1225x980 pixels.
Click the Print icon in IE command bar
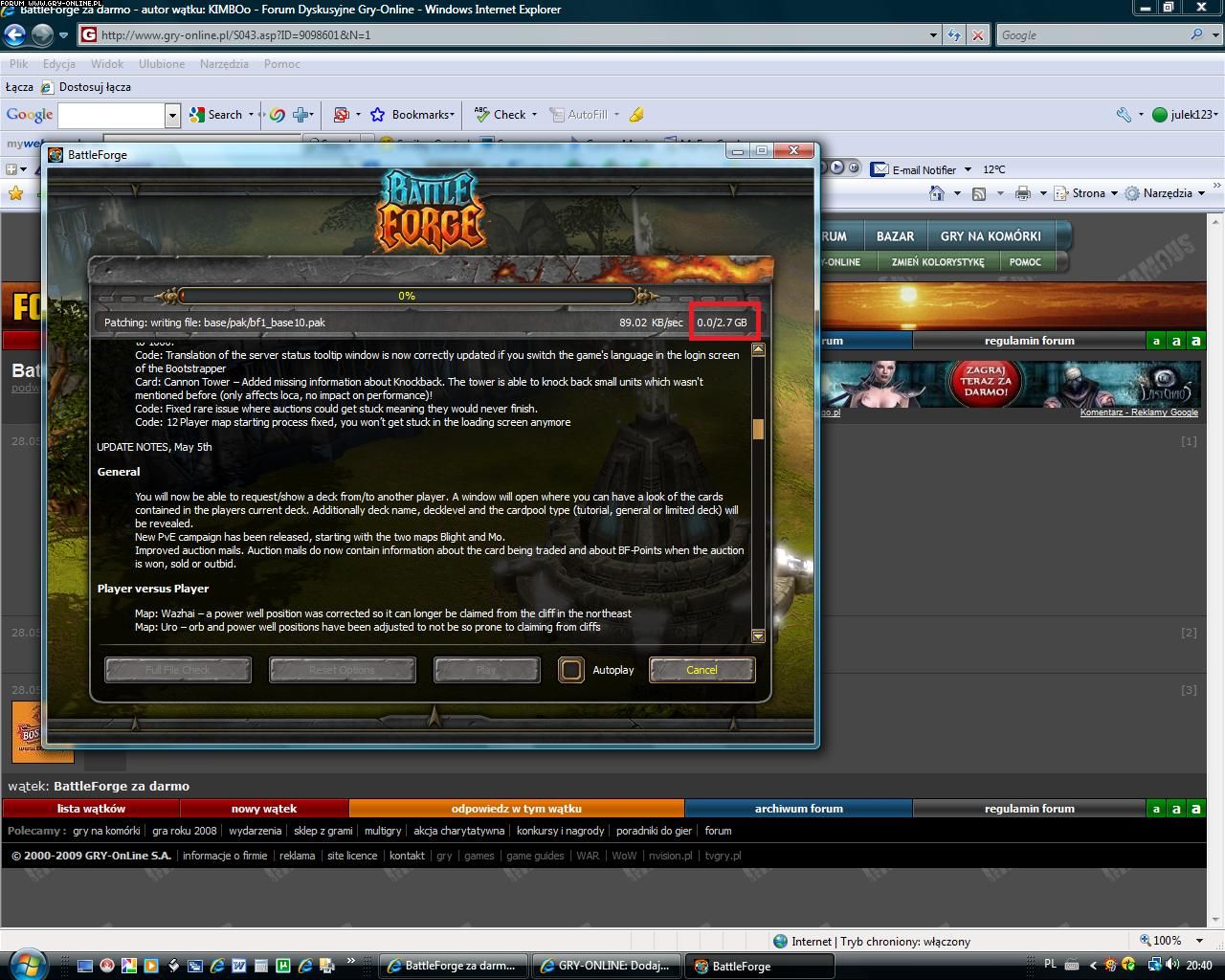click(1023, 193)
